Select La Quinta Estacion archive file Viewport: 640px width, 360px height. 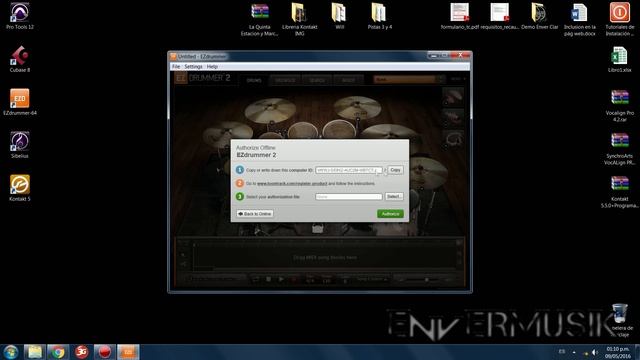click(260, 19)
